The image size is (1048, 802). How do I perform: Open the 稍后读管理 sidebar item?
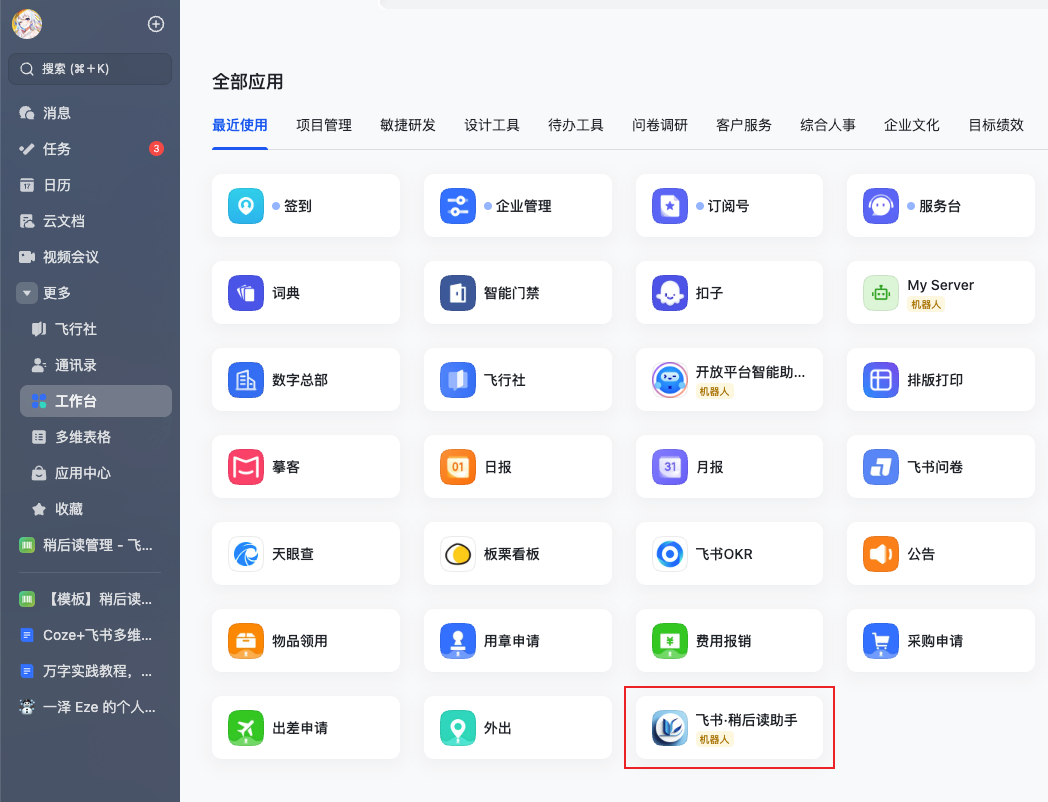90,545
